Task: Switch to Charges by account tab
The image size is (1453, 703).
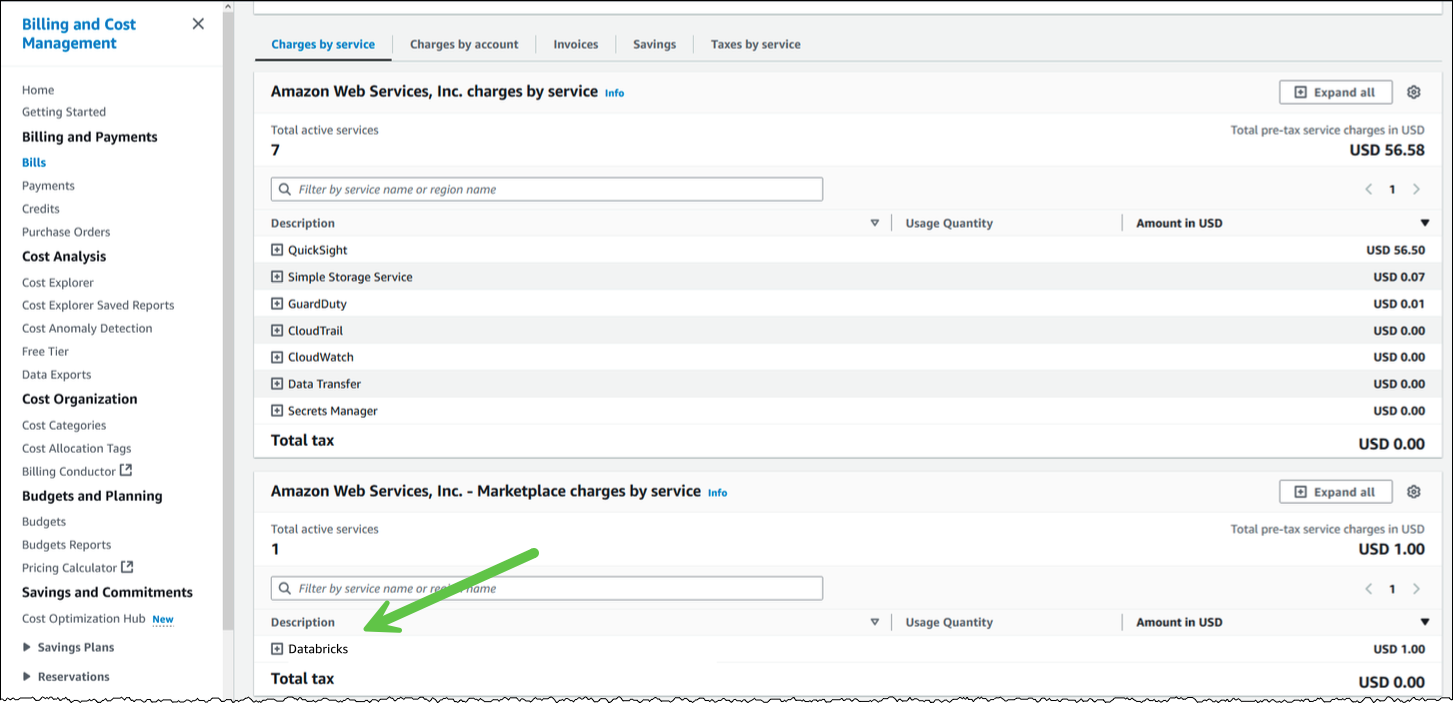Action: point(464,44)
